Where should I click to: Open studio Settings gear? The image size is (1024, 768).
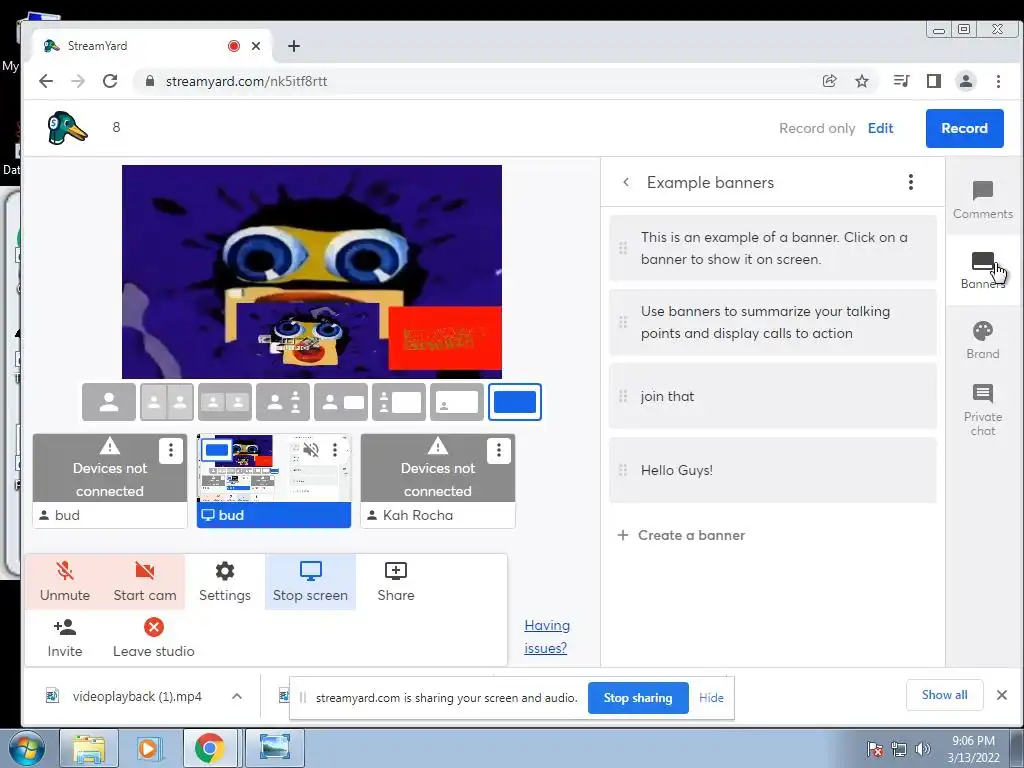point(225,581)
